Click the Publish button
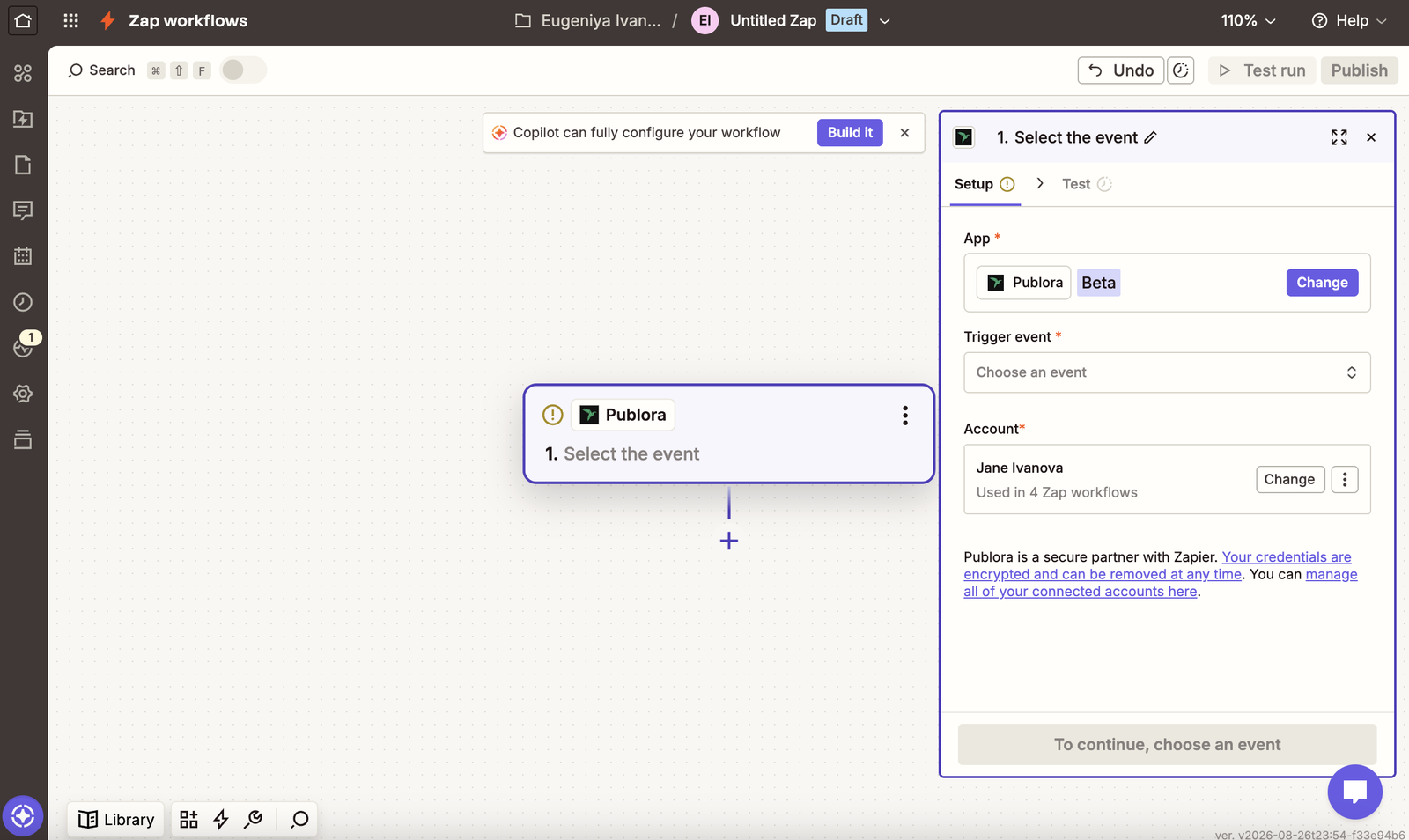This screenshot has width=1409, height=840. click(1359, 70)
